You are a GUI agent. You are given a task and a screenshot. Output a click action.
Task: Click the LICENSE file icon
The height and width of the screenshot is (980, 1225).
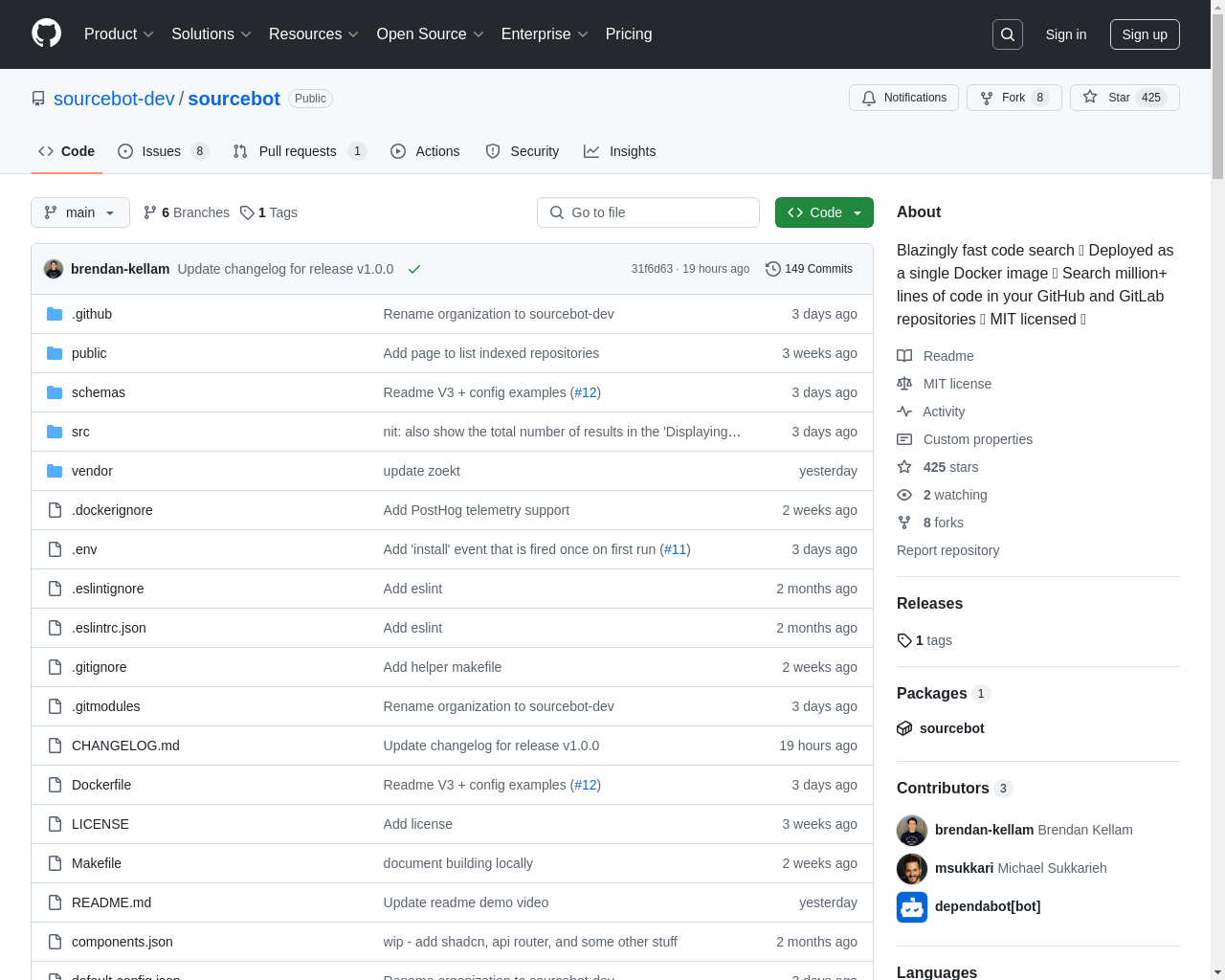[x=55, y=824]
